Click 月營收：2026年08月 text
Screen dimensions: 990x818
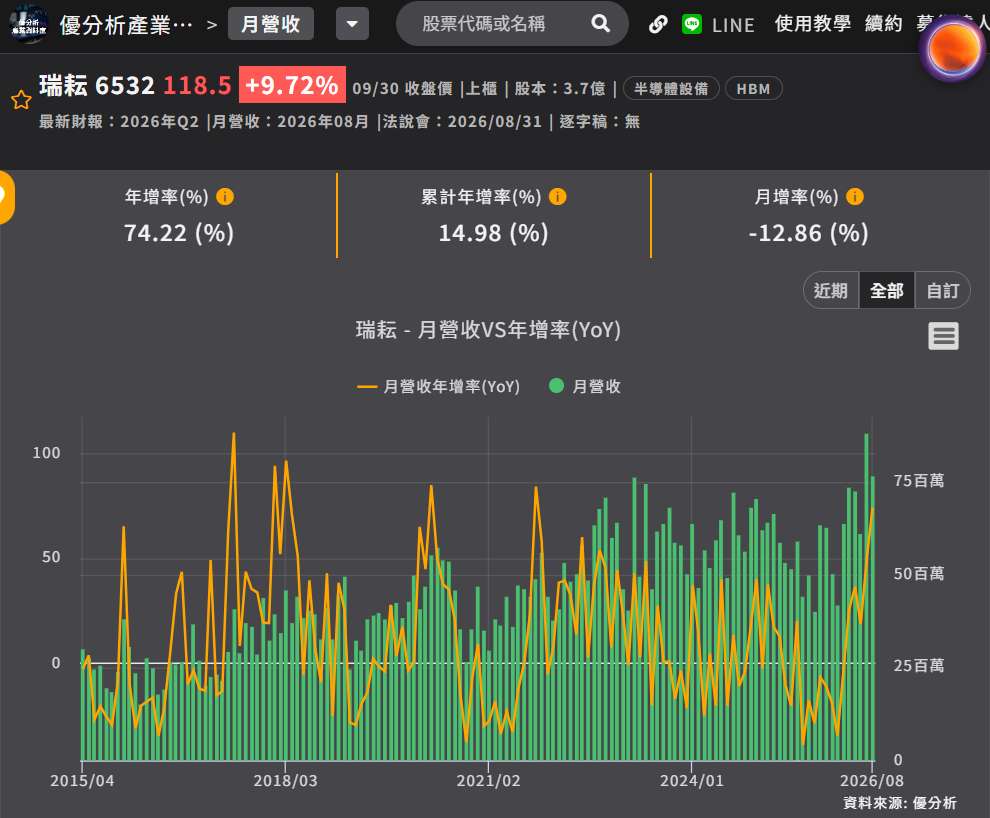point(290,121)
